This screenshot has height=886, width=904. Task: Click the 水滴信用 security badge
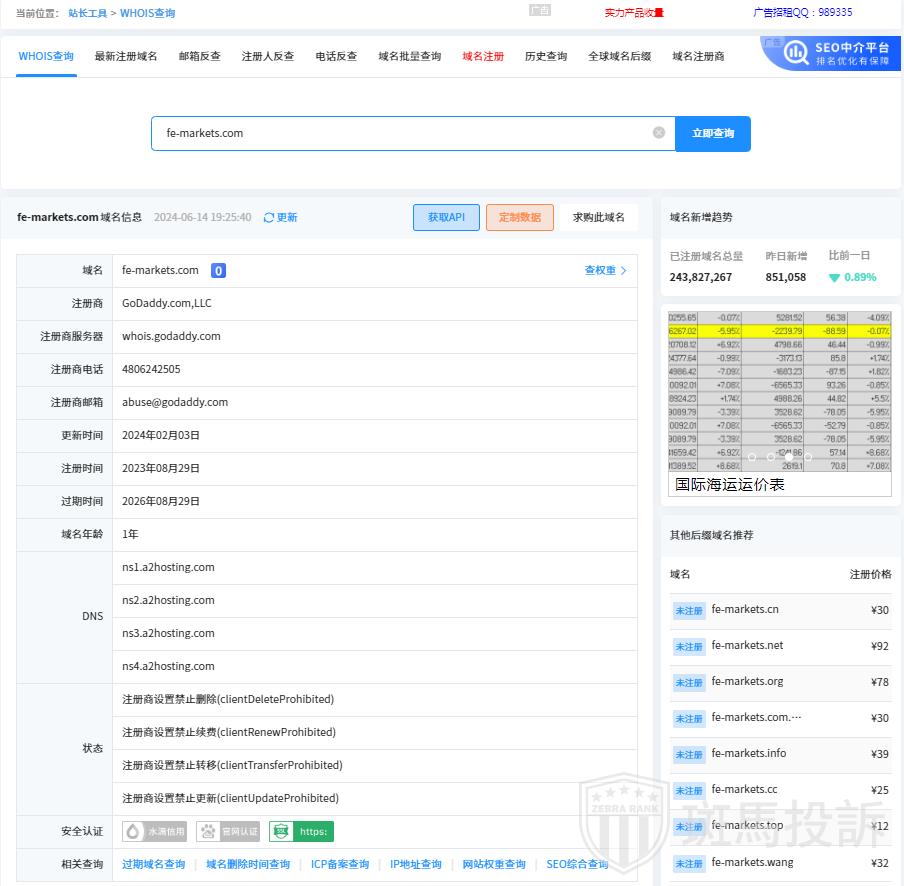(155, 831)
